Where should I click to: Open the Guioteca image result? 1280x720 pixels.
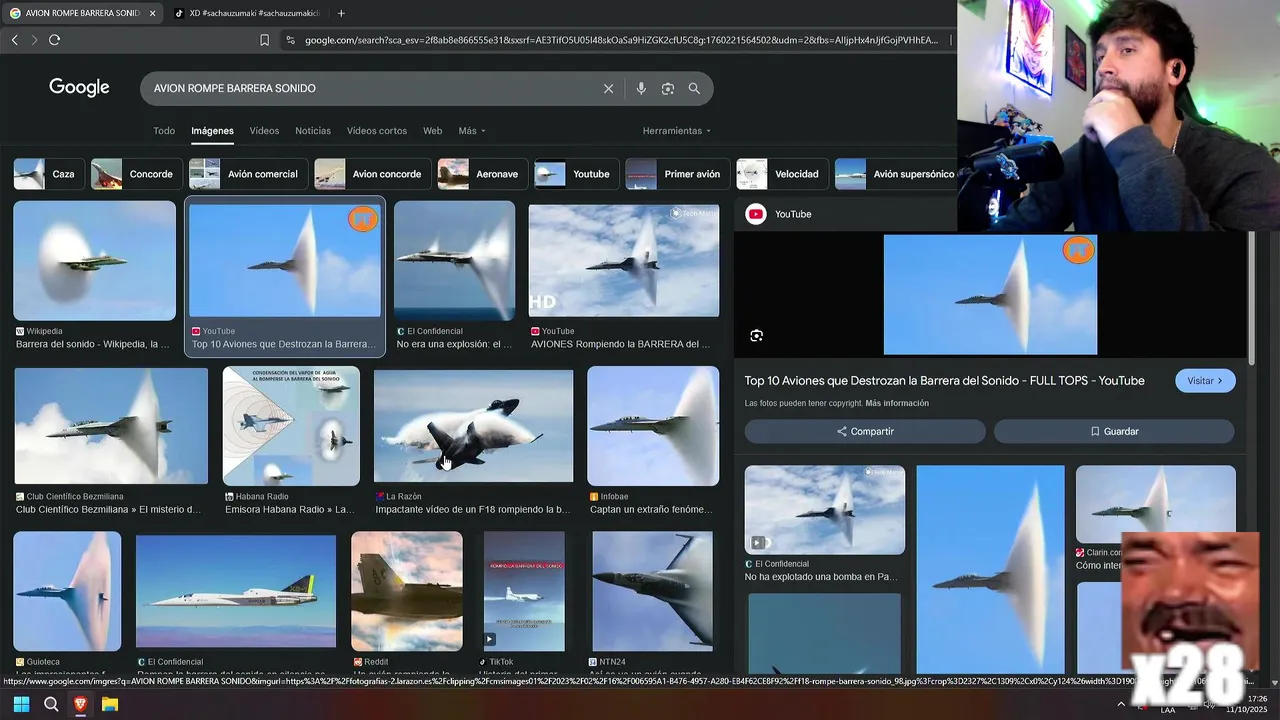67,591
